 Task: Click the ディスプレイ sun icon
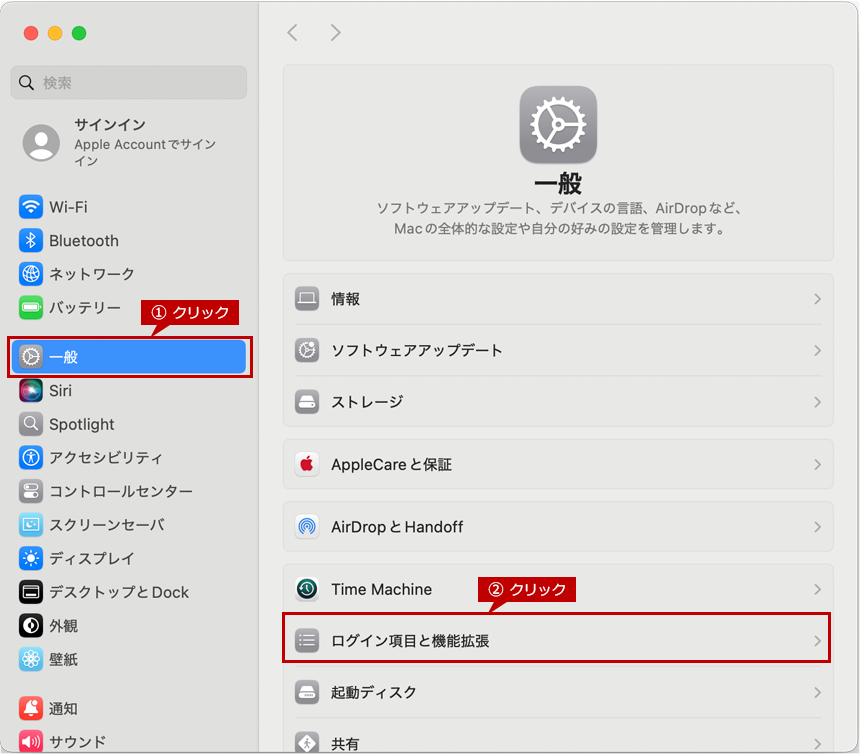point(31,558)
